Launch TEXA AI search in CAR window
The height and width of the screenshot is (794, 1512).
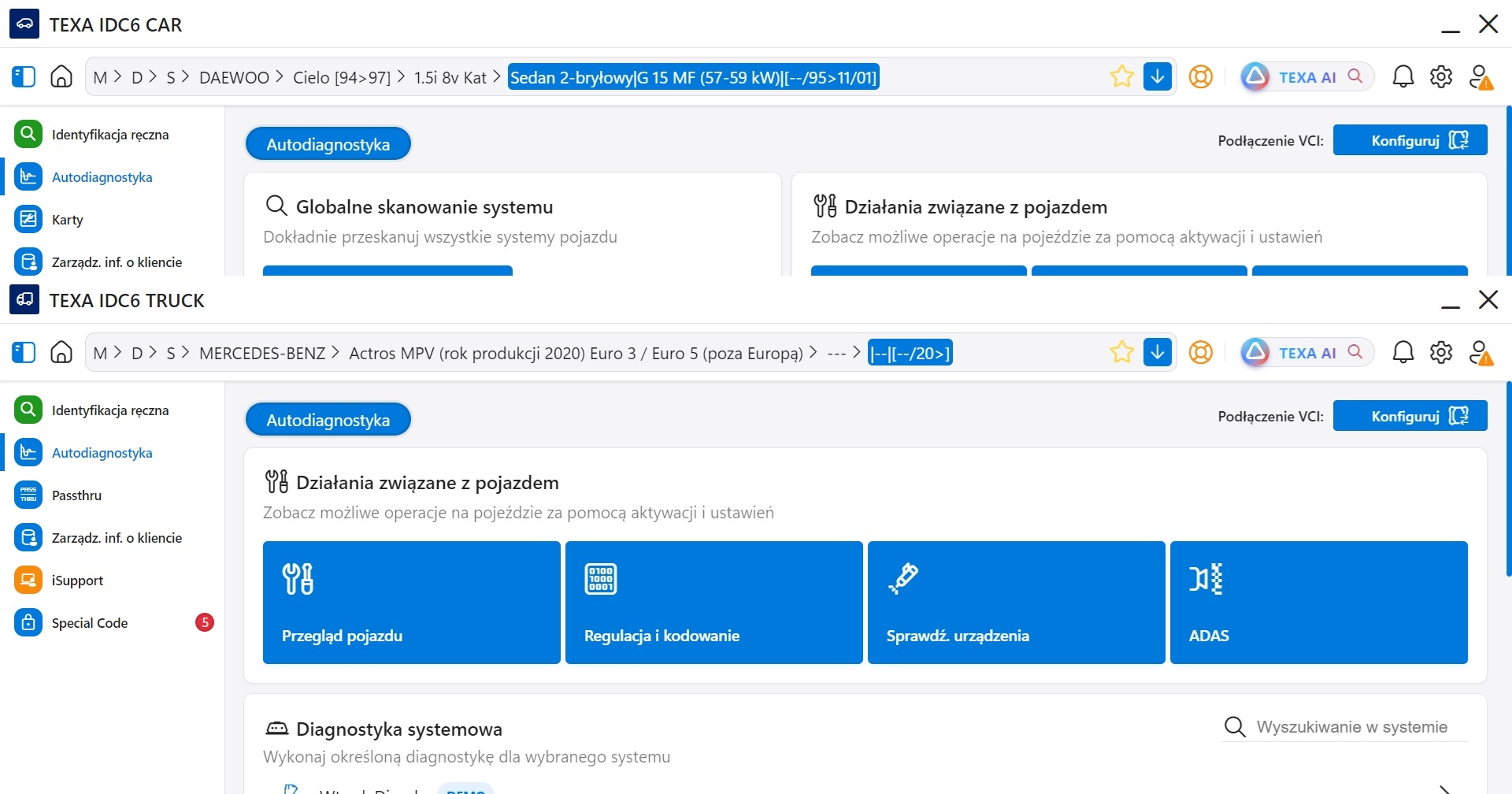coord(1306,76)
